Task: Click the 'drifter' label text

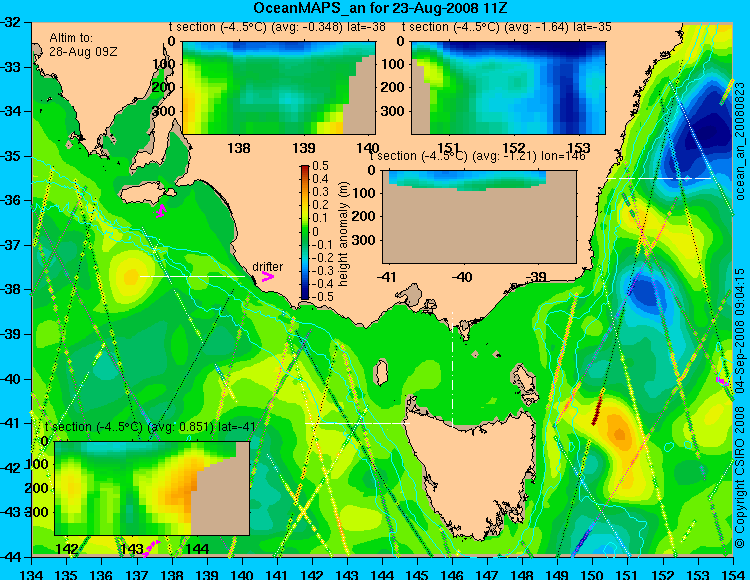Action: [267, 267]
